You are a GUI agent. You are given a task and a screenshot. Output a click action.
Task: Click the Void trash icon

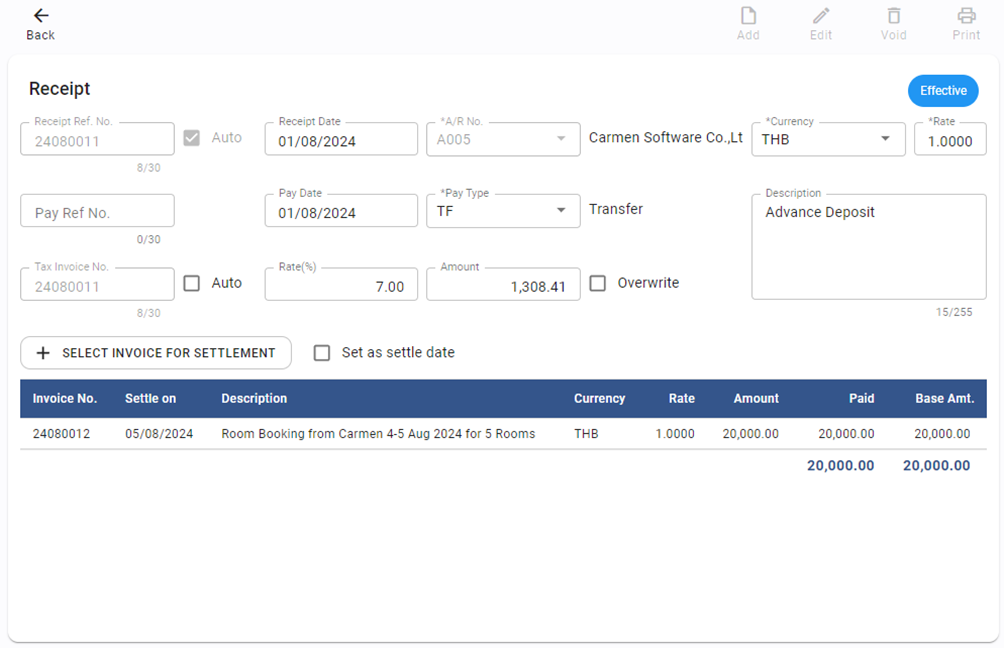[894, 16]
